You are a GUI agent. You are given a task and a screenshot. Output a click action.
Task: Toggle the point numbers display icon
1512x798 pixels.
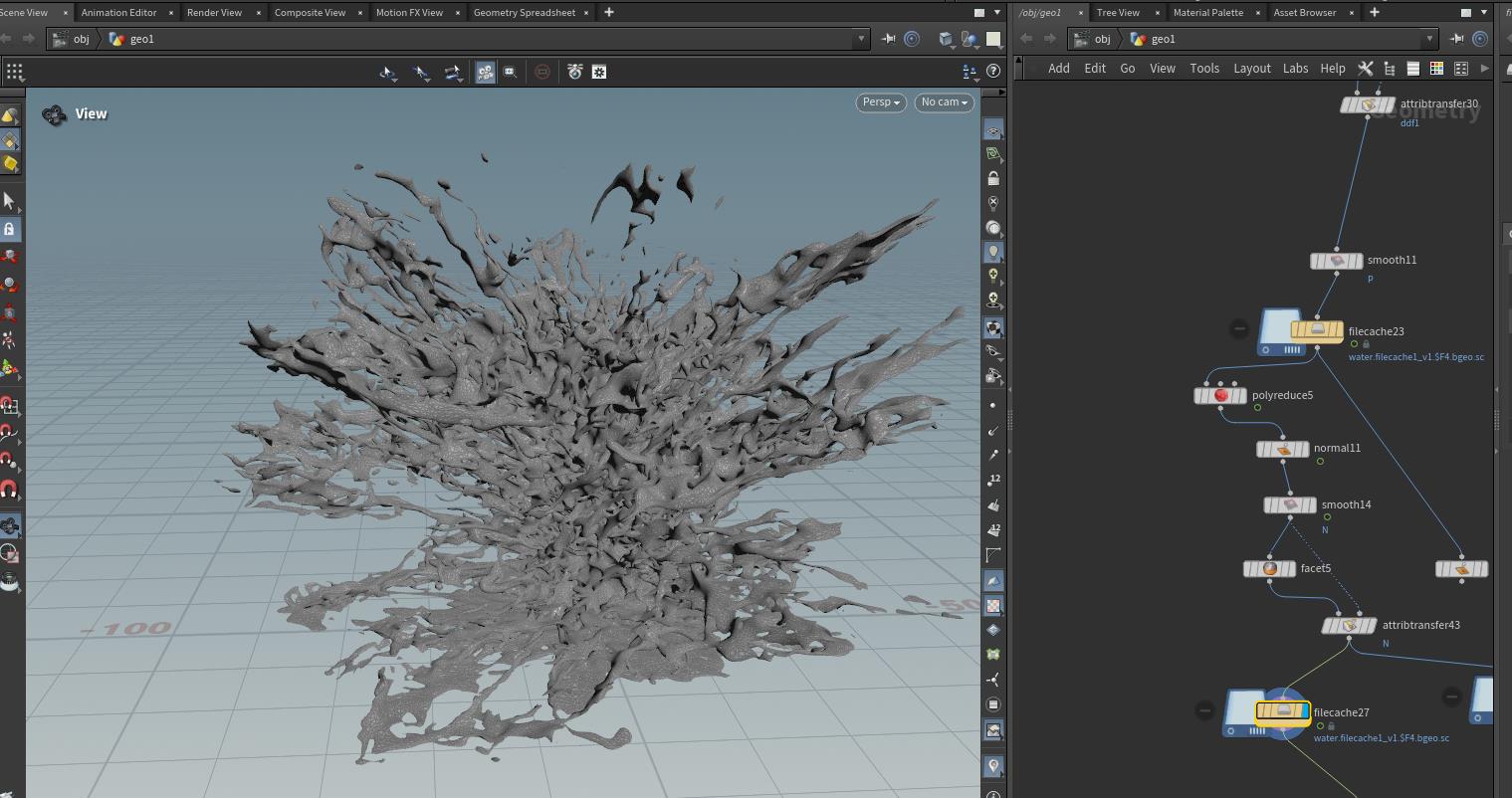click(993, 480)
